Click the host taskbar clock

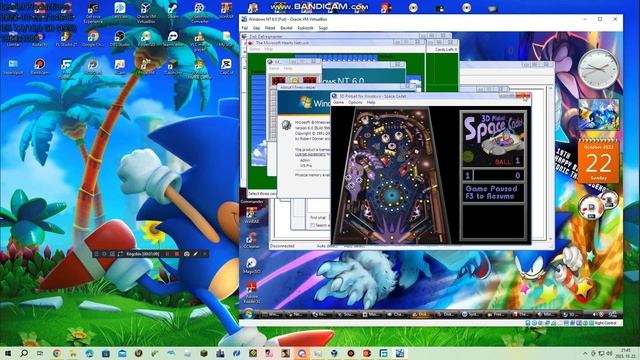[625, 353]
